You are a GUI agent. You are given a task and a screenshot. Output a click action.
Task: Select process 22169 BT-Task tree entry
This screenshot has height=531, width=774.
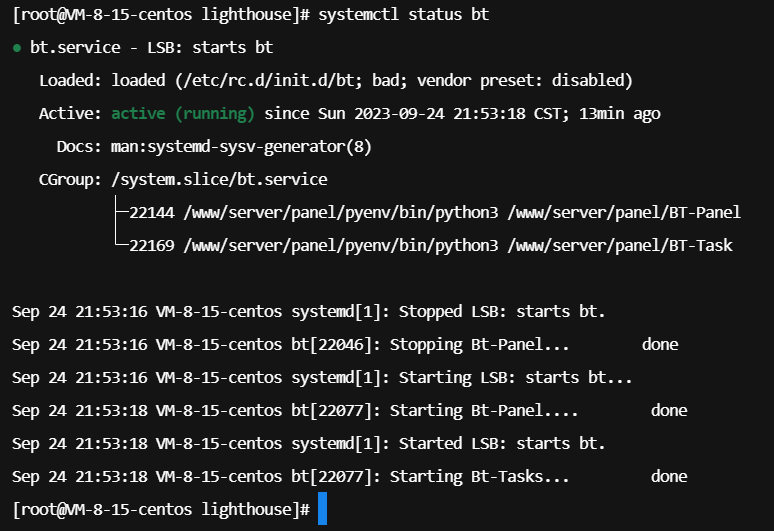tap(430, 245)
